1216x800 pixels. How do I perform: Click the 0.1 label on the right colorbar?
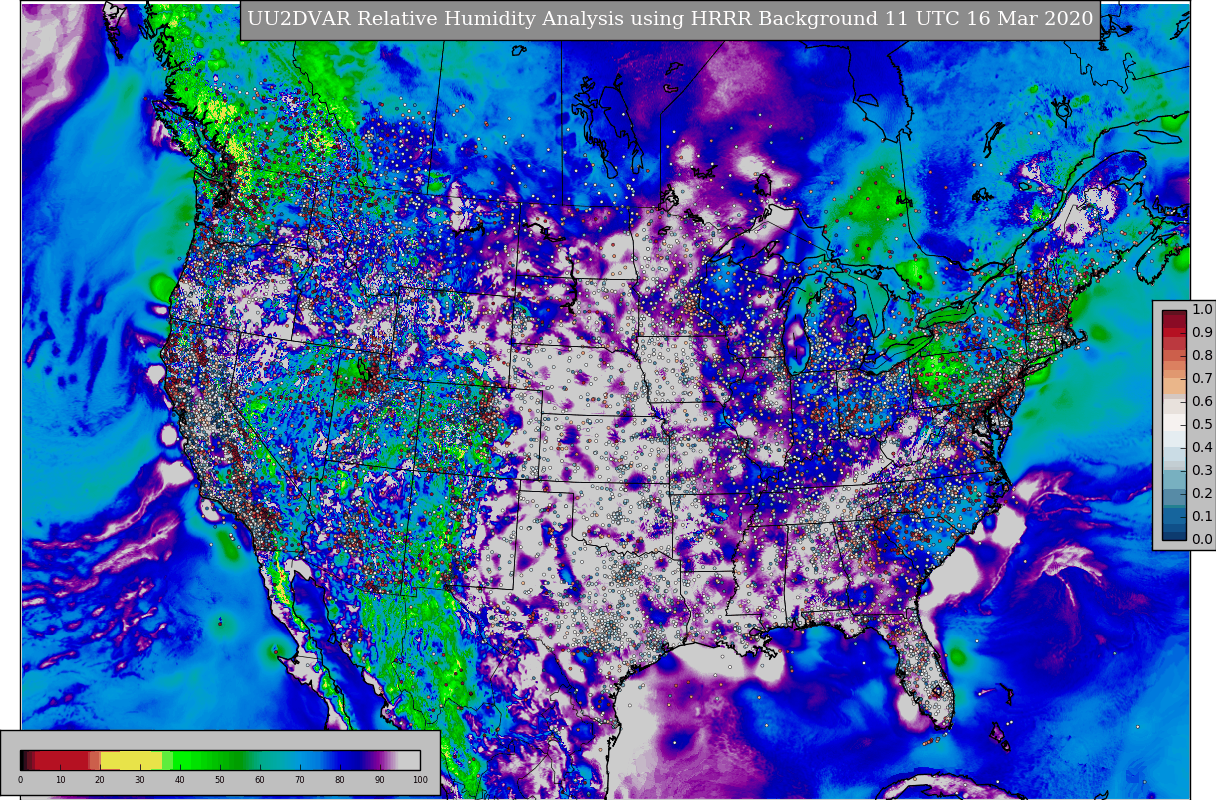click(x=1202, y=516)
